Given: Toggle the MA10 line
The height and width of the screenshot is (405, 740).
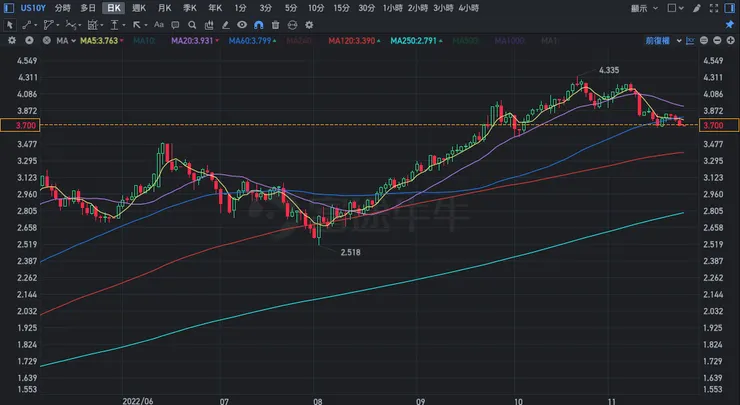Looking at the screenshot, I should [143, 41].
